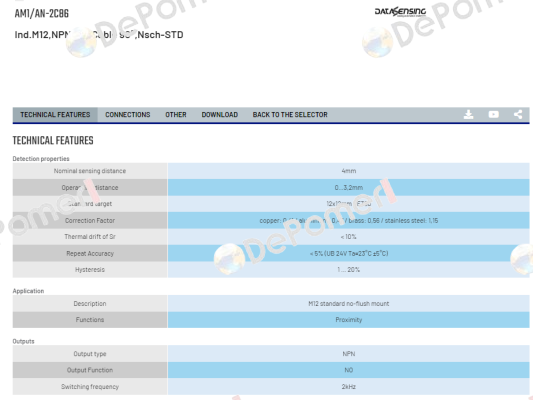
Task: Select the Output Function row label
Action: tap(90, 370)
